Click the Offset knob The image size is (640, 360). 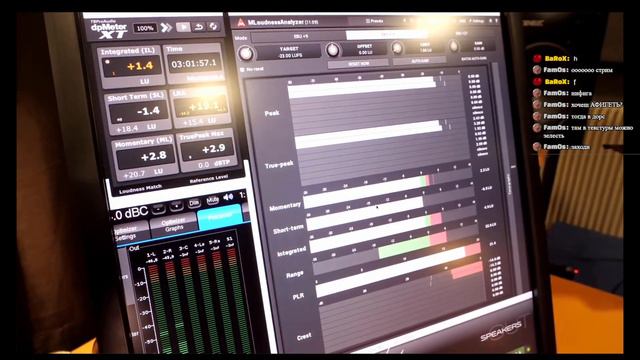point(333,50)
